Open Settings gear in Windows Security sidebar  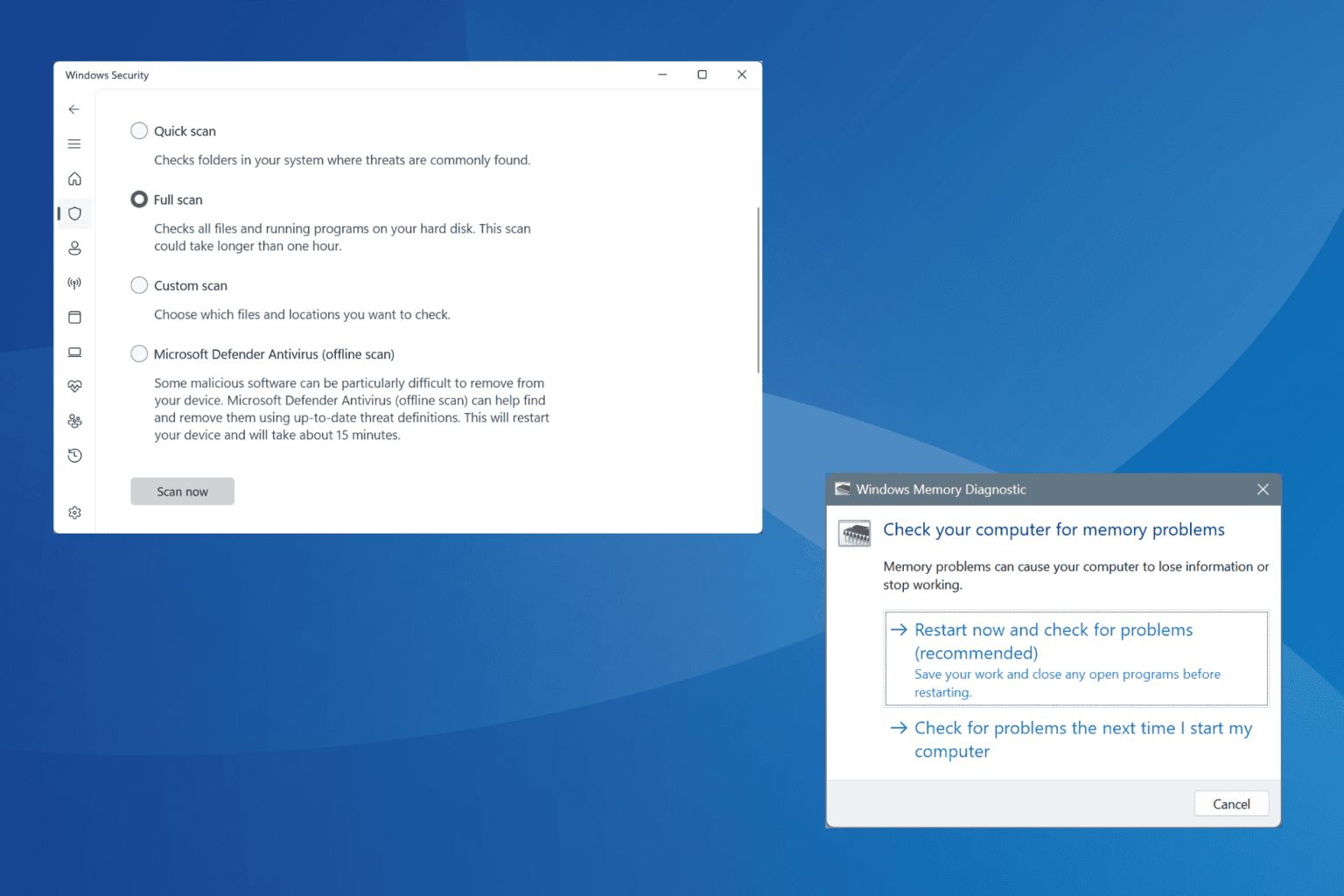pyautogui.click(x=74, y=513)
